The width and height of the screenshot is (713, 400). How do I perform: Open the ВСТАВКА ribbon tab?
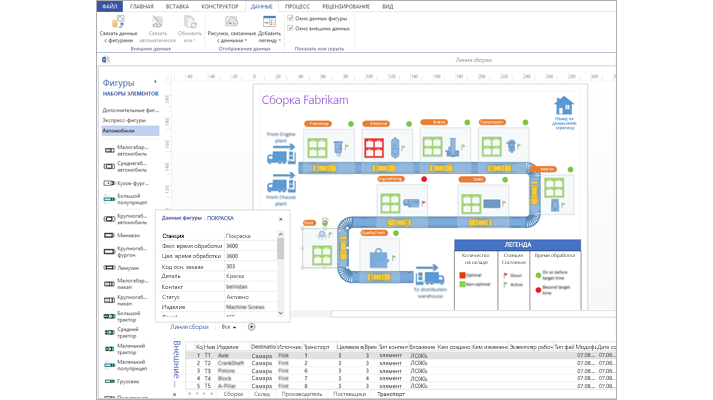177,6
